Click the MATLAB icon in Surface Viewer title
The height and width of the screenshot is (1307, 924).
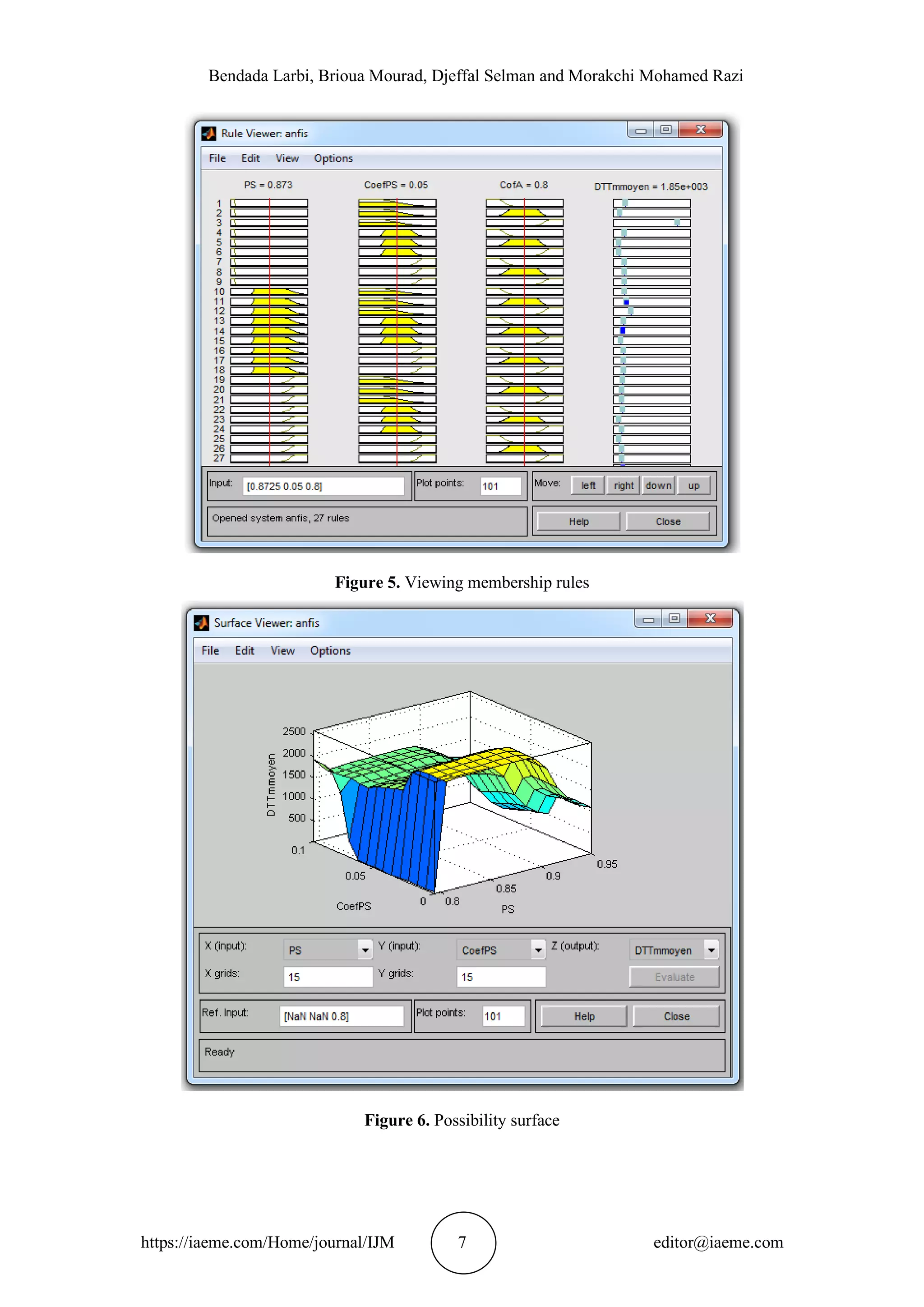(201, 623)
